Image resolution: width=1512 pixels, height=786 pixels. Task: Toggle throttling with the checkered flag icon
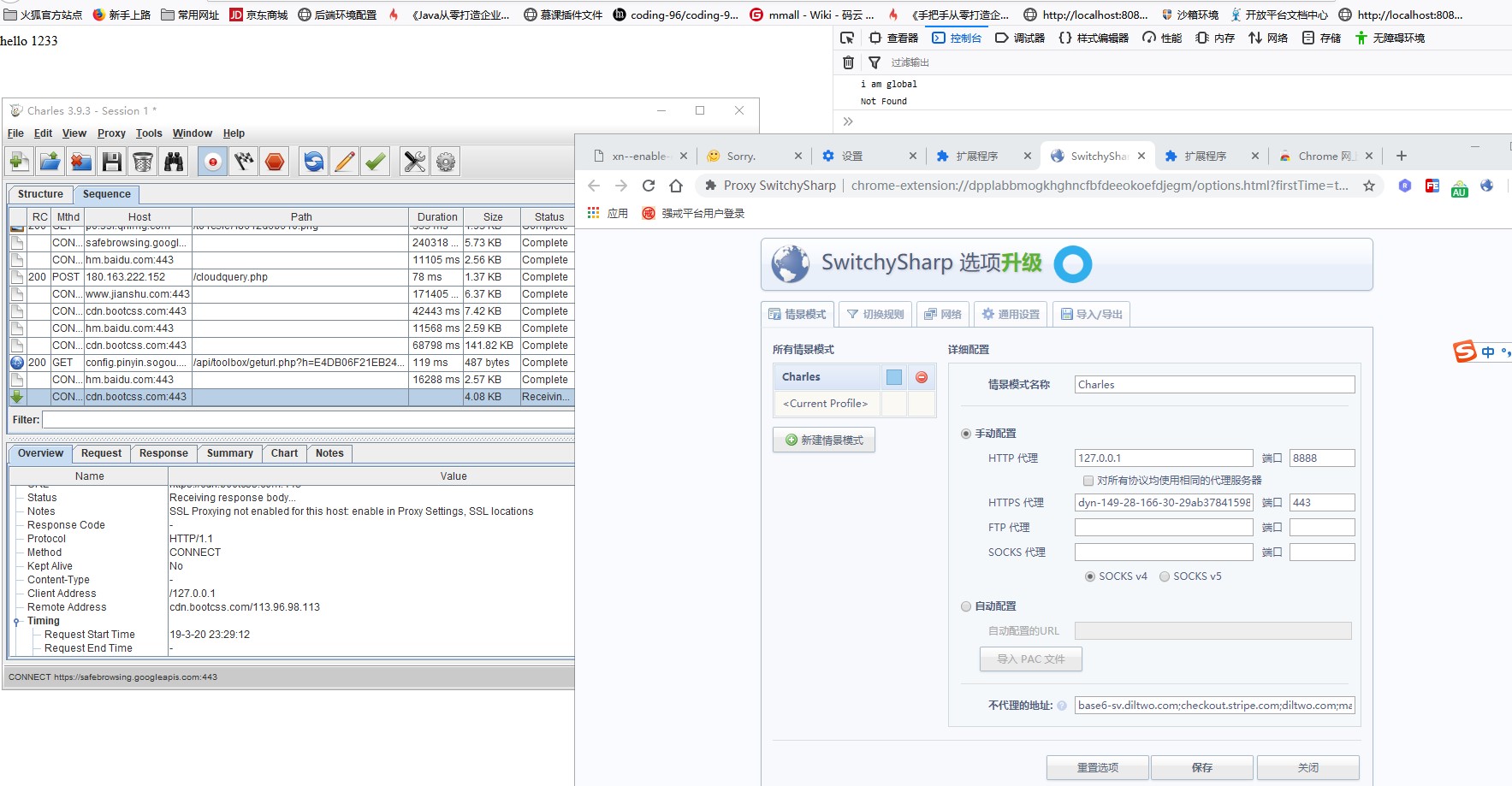244,162
